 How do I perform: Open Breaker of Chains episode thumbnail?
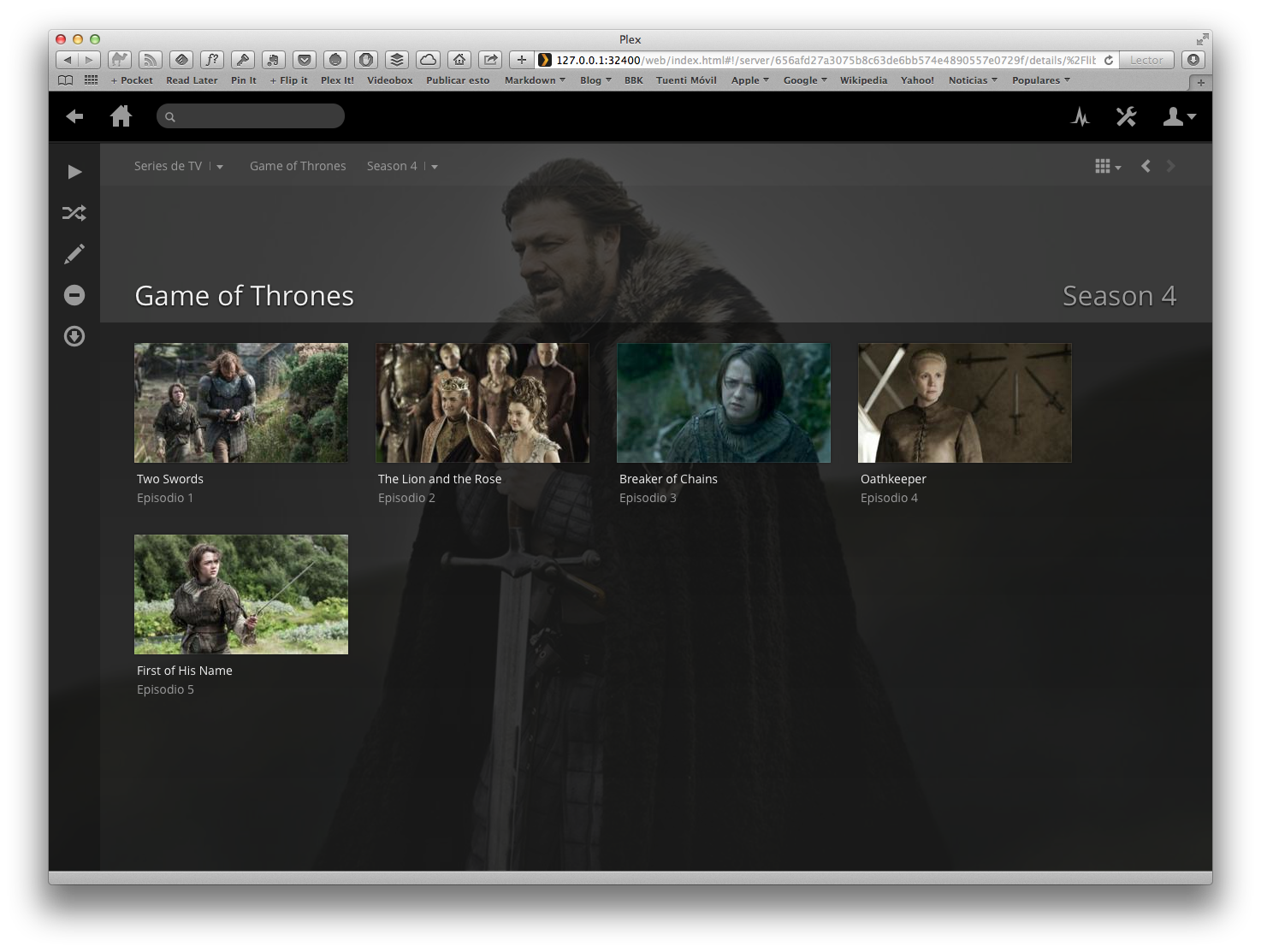pyautogui.click(x=724, y=403)
